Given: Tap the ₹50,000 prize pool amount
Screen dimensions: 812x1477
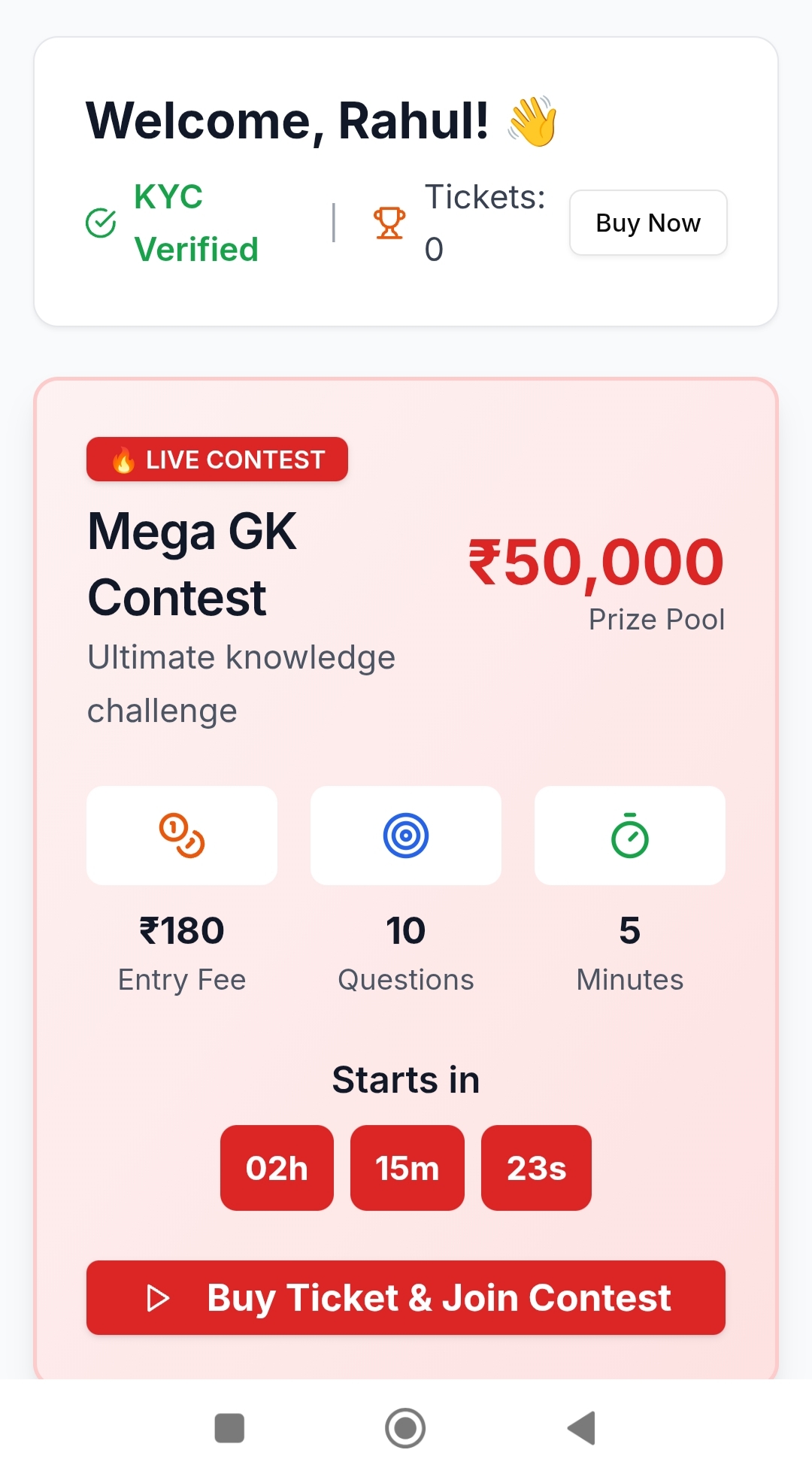Looking at the screenshot, I should coord(595,563).
